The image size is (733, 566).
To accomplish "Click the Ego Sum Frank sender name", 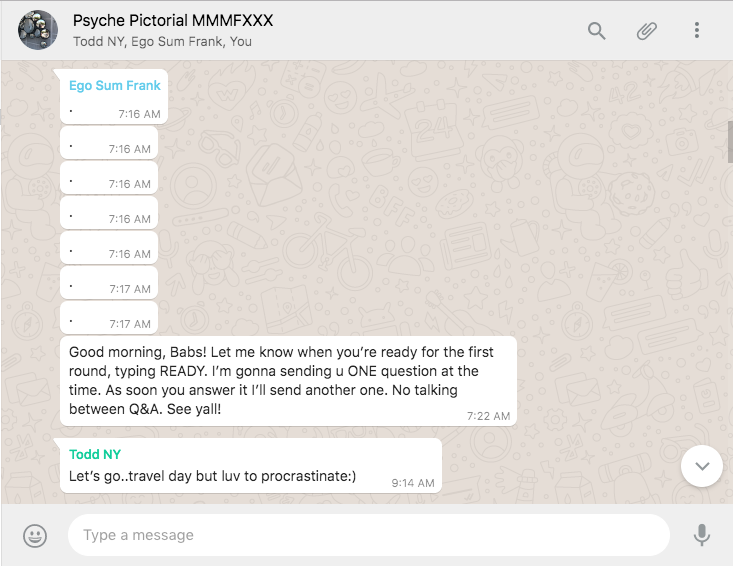I will point(114,86).
